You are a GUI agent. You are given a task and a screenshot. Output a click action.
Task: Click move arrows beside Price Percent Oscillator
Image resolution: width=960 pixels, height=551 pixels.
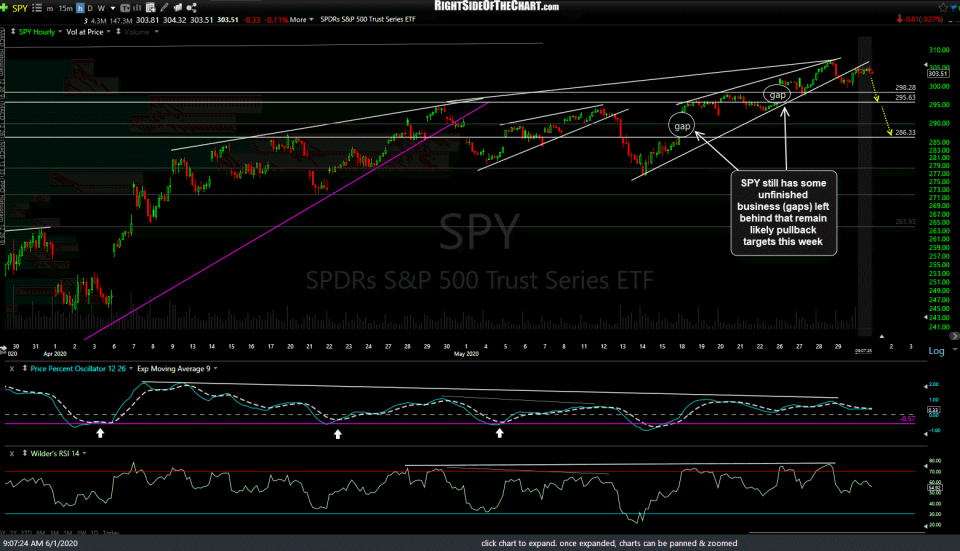pyautogui.click(x=24, y=369)
